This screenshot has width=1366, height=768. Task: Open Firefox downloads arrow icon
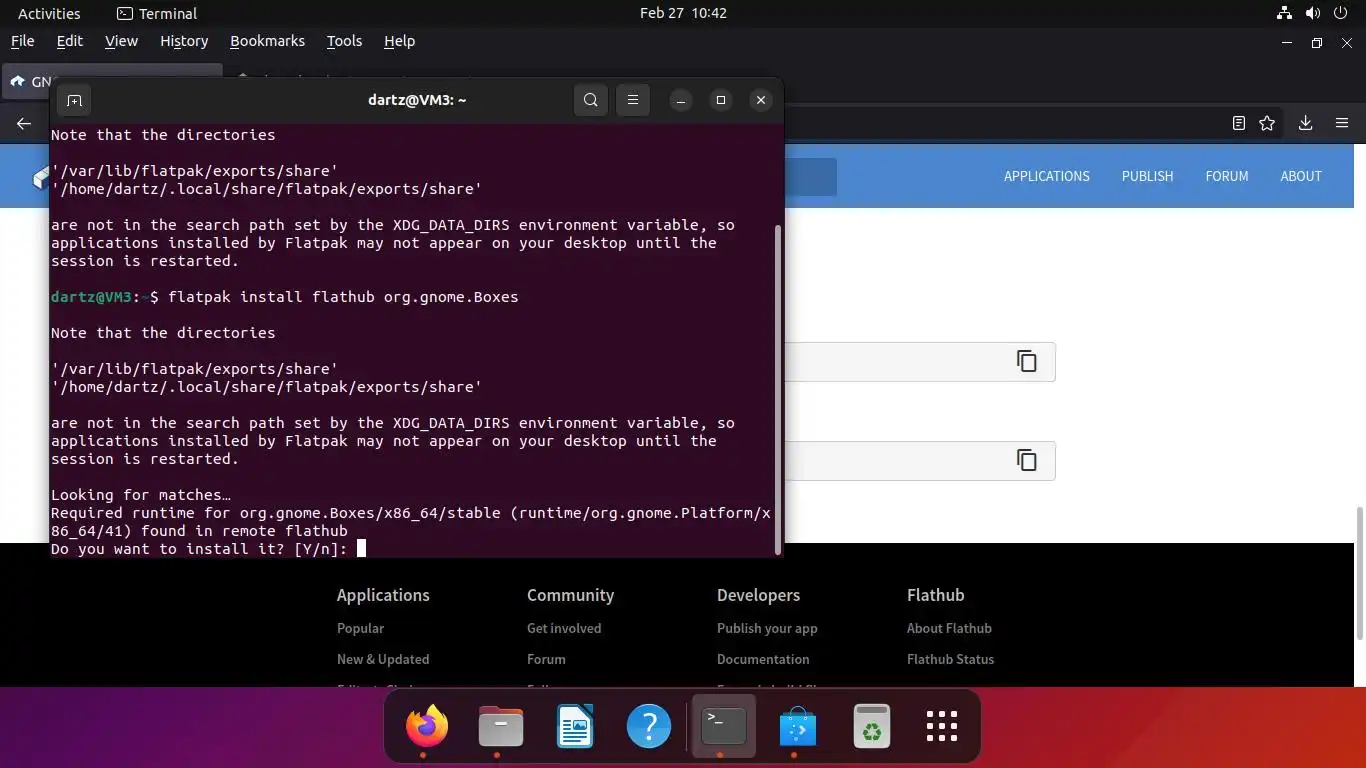pyautogui.click(x=1305, y=123)
